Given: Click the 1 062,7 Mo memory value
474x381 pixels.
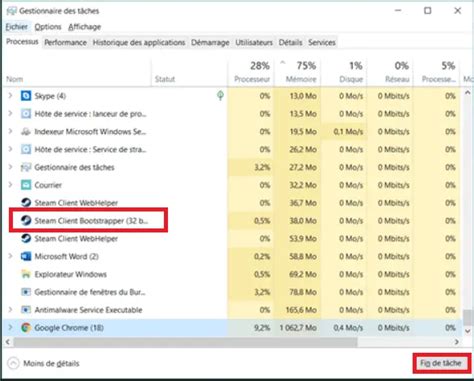Looking at the screenshot, I should pos(298,328).
